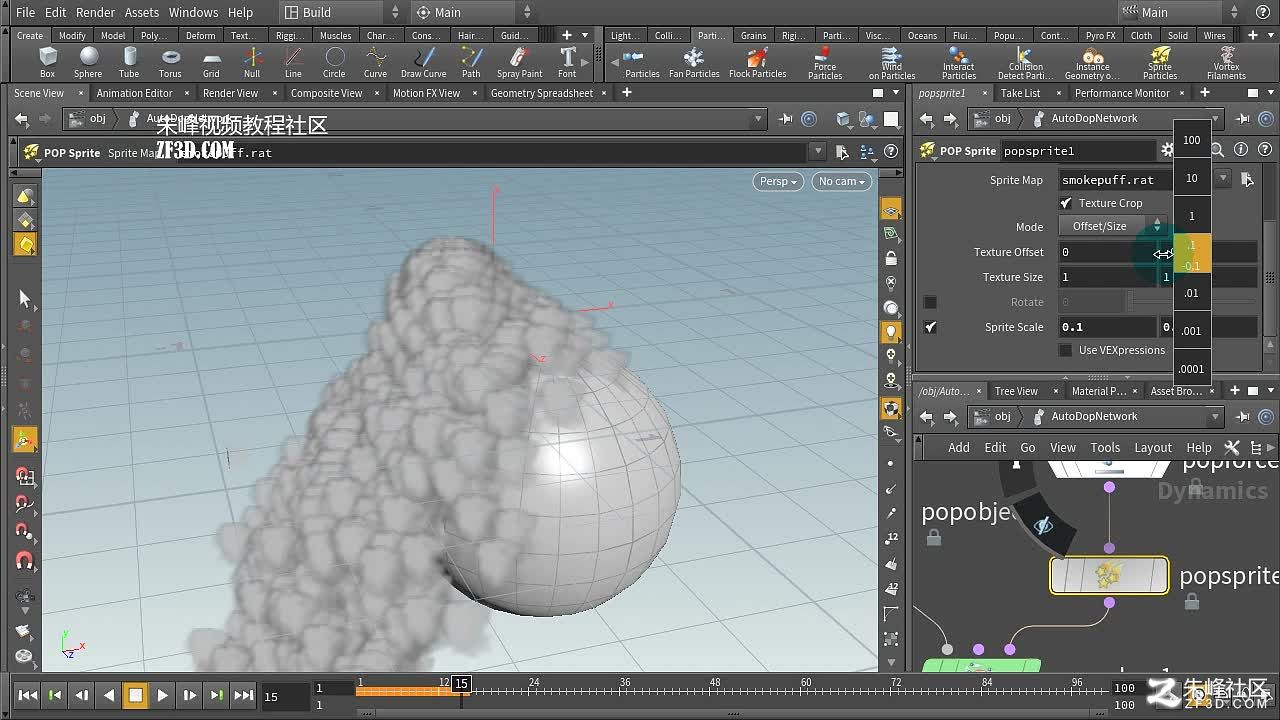Enable the Use VEXpressions checkbox
1280x720 pixels.
click(x=1066, y=350)
